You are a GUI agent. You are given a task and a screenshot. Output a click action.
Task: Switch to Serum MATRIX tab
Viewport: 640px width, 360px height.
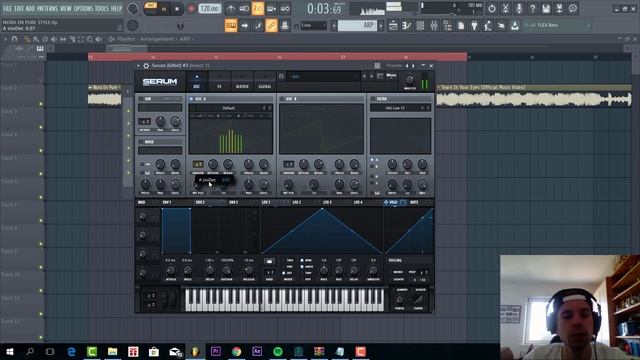[x=242, y=81]
